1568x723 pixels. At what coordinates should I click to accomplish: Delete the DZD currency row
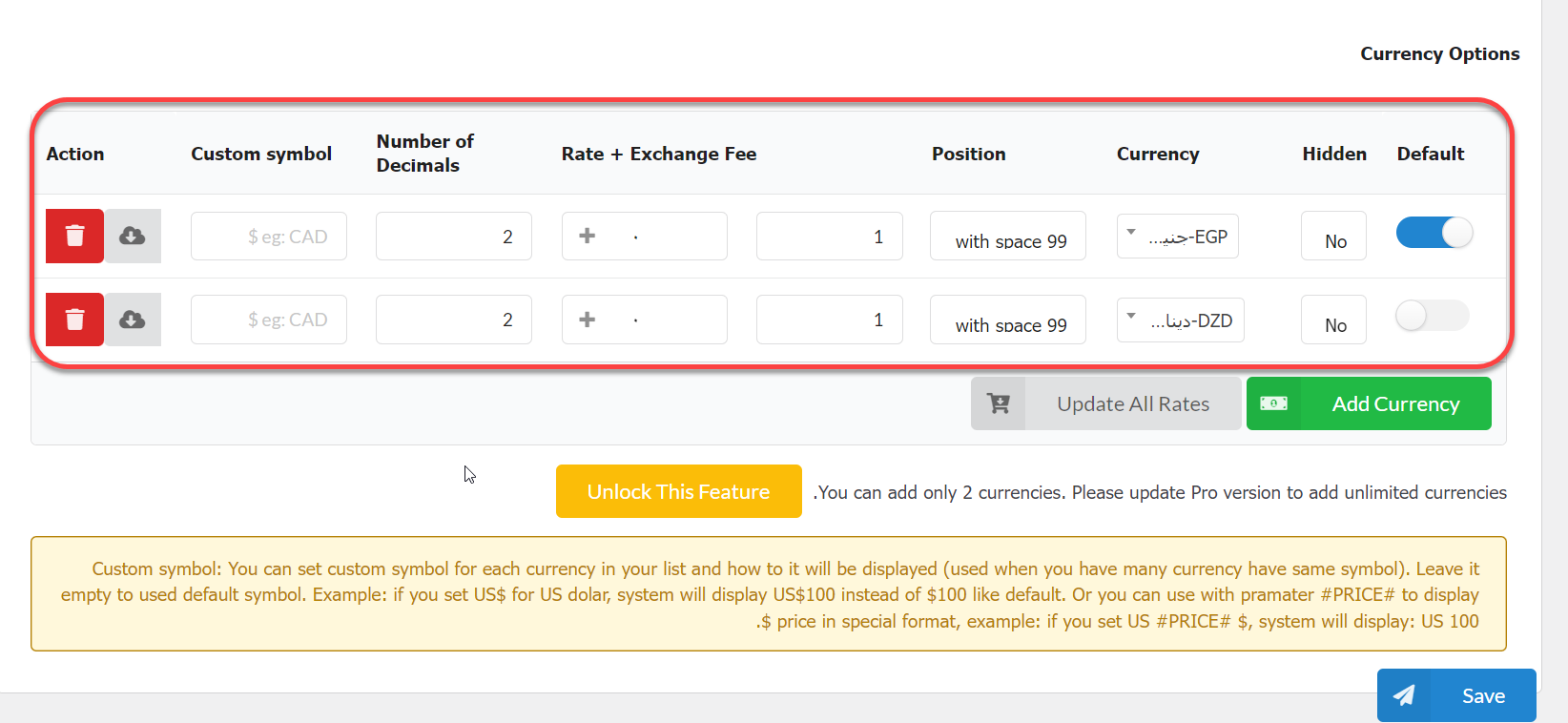pos(74,320)
